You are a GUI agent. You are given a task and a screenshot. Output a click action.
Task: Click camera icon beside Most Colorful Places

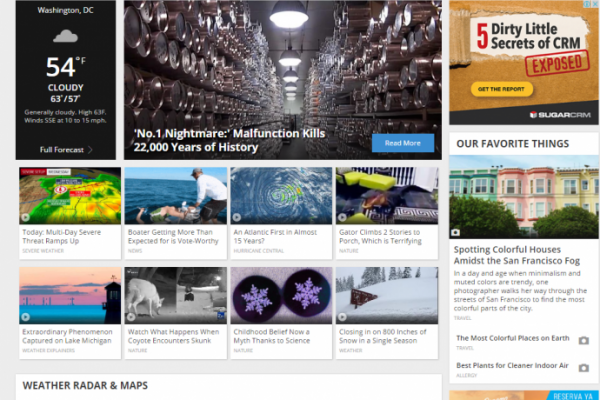click(584, 340)
